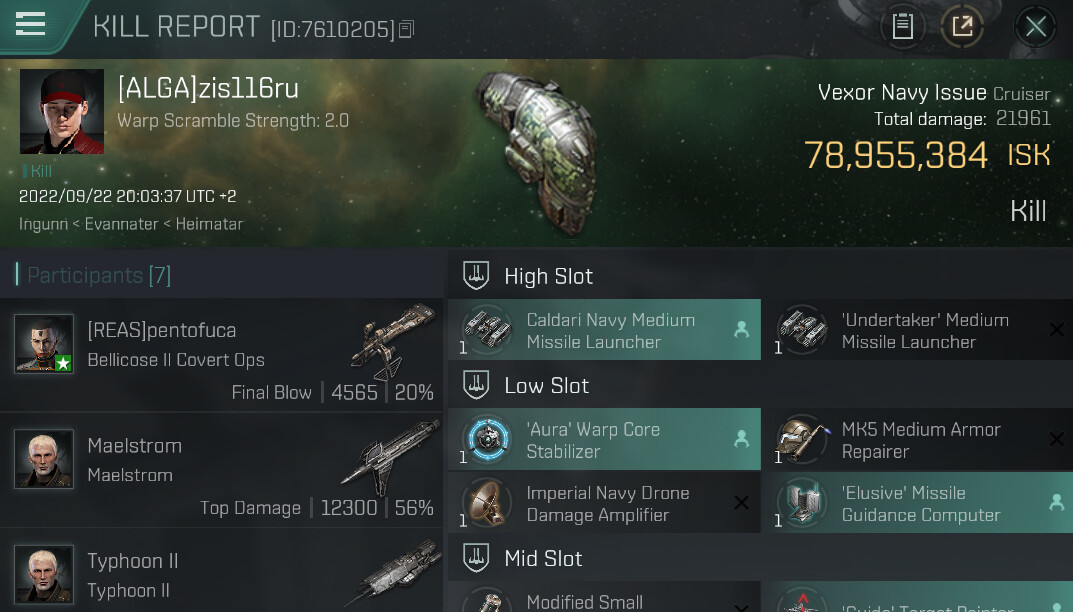Click the Vexor Navy Issue ship name
This screenshot has height=612, width=1073.
click(902, 92)
